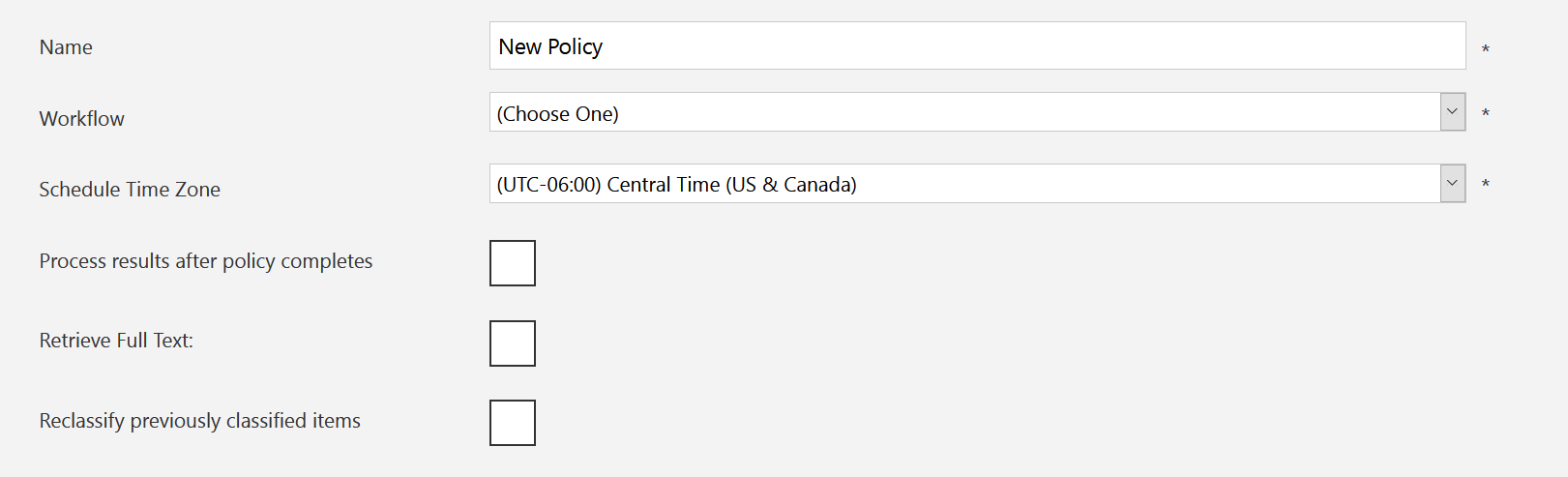This screenshot has width=1568, height=477.
Task: Check Reclassify previously classified items box
Action: [x=513, y=423]
